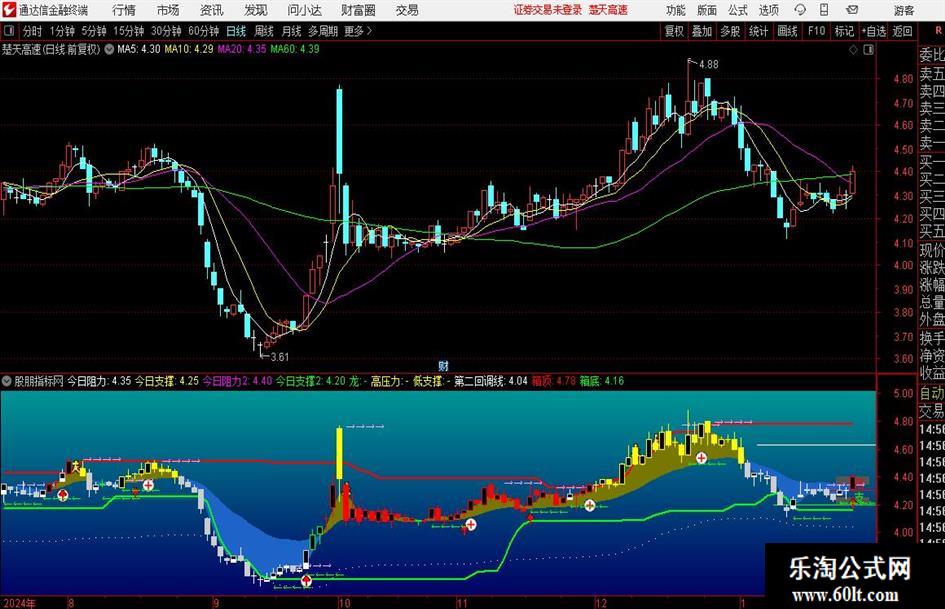
Task: Switch to the 月线 monthly tab
Action: 291,31
